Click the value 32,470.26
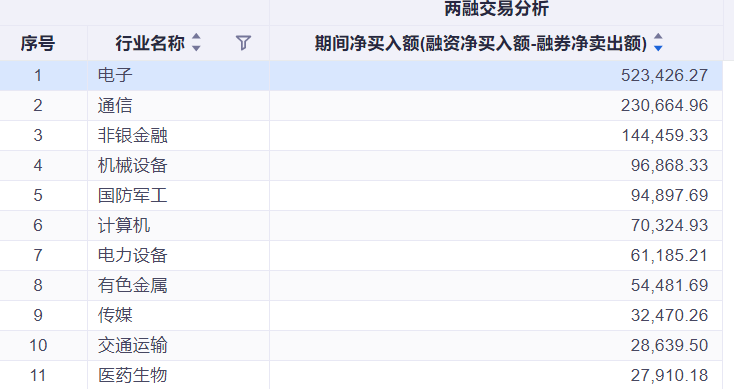 [x=669, y=315]
